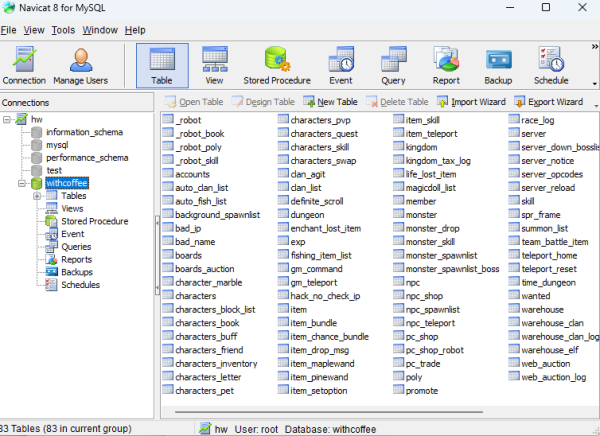Expand the Tables tree node
Viewport: 600px width, 436px height.
(x=37, y=196)
